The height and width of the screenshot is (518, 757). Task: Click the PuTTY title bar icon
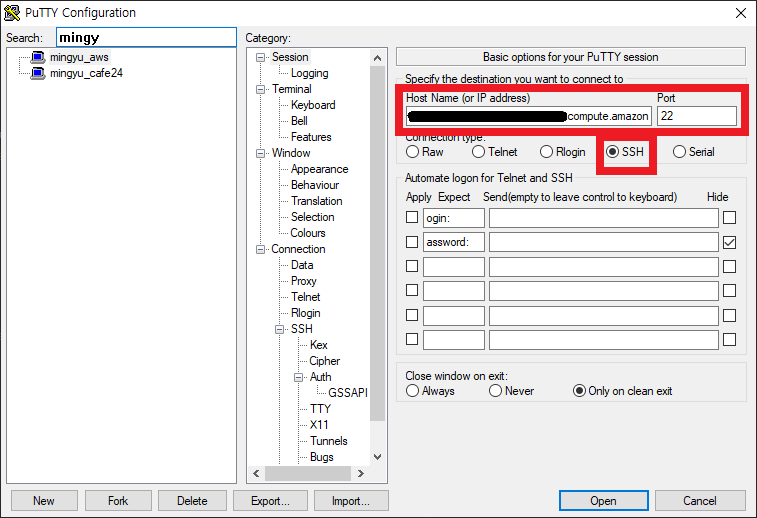12,13
